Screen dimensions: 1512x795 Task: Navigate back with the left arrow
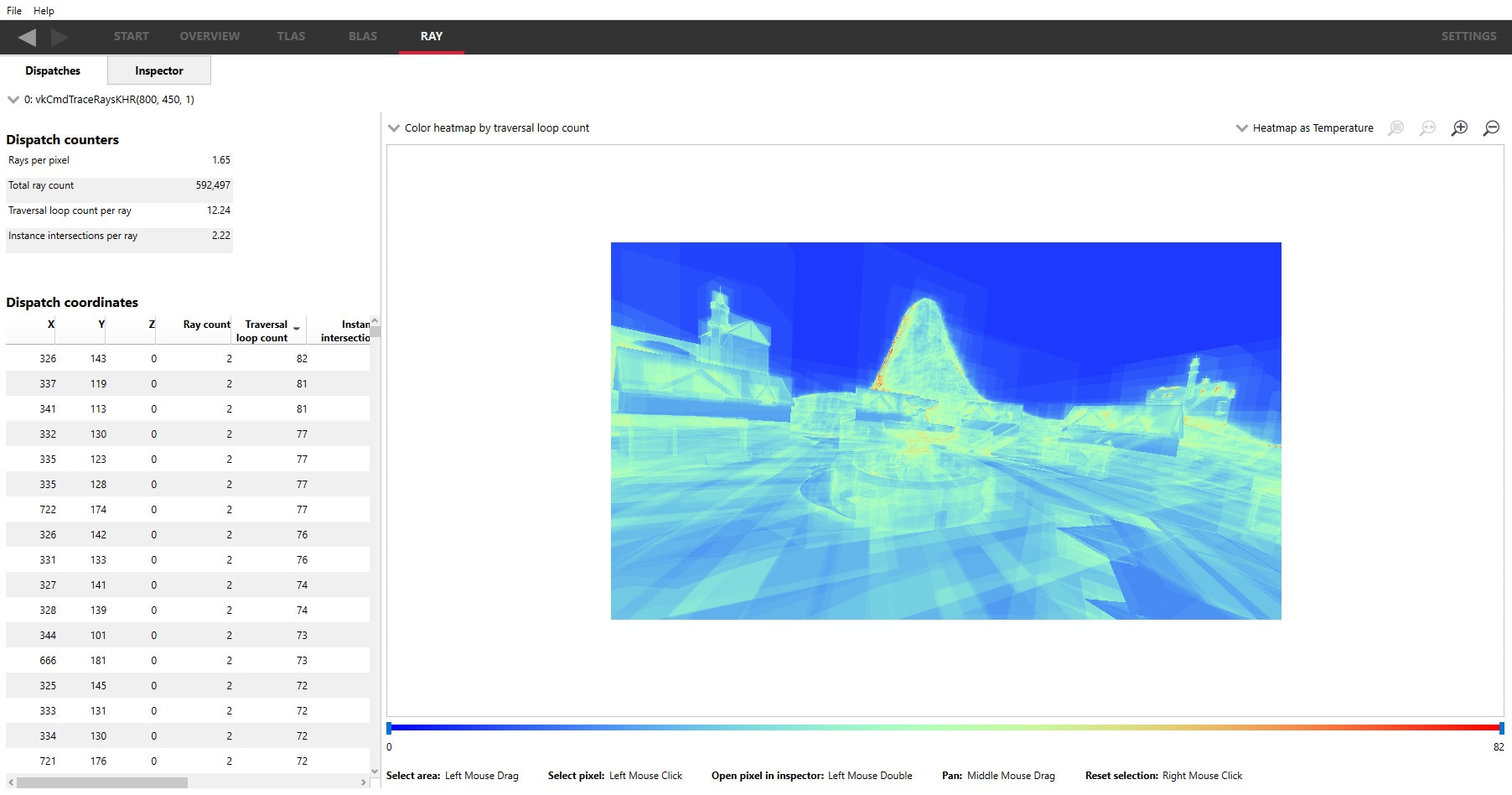point(27,37)
